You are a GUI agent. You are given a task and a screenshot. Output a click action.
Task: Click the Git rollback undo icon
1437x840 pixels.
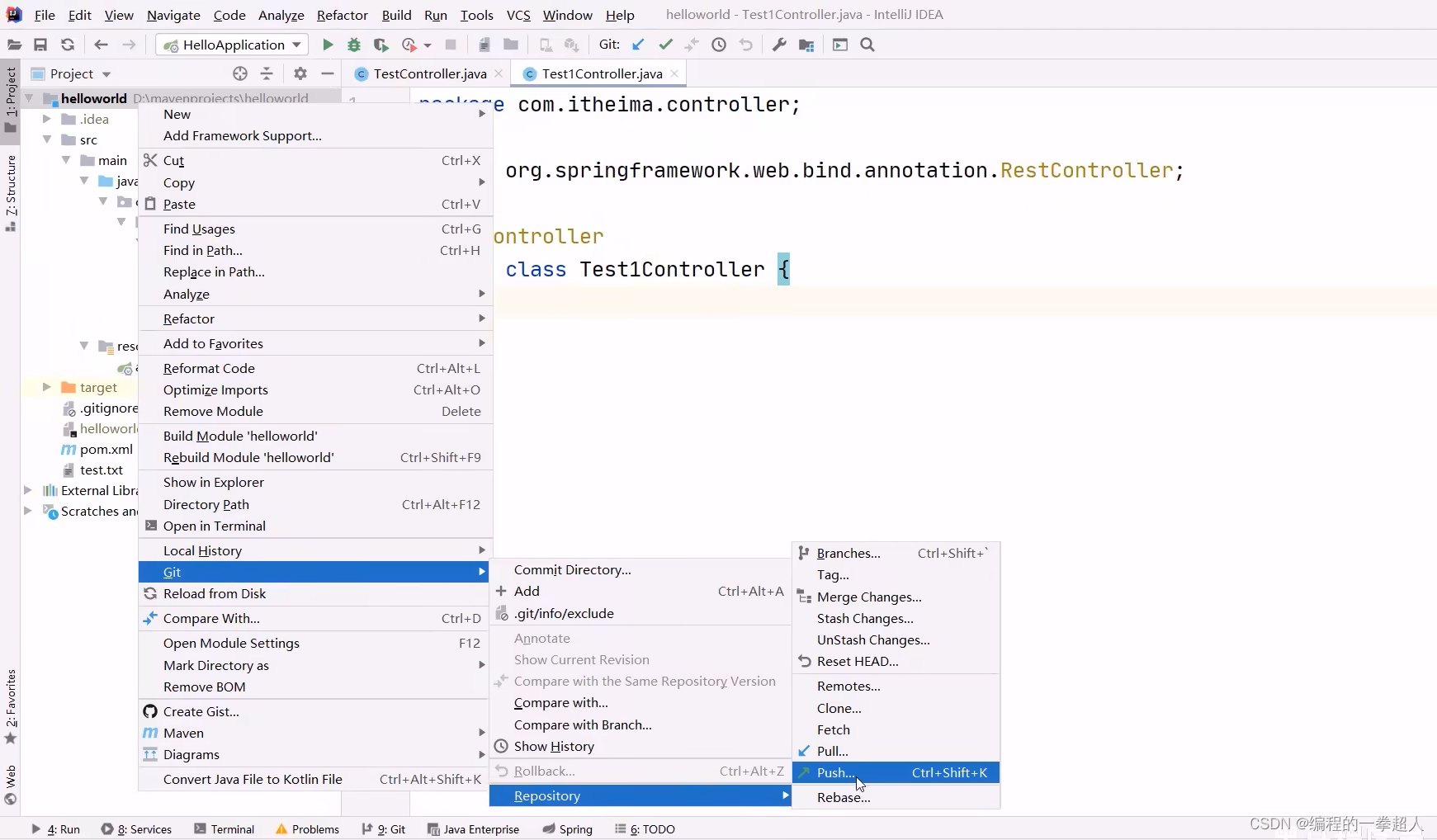(746, 45)
